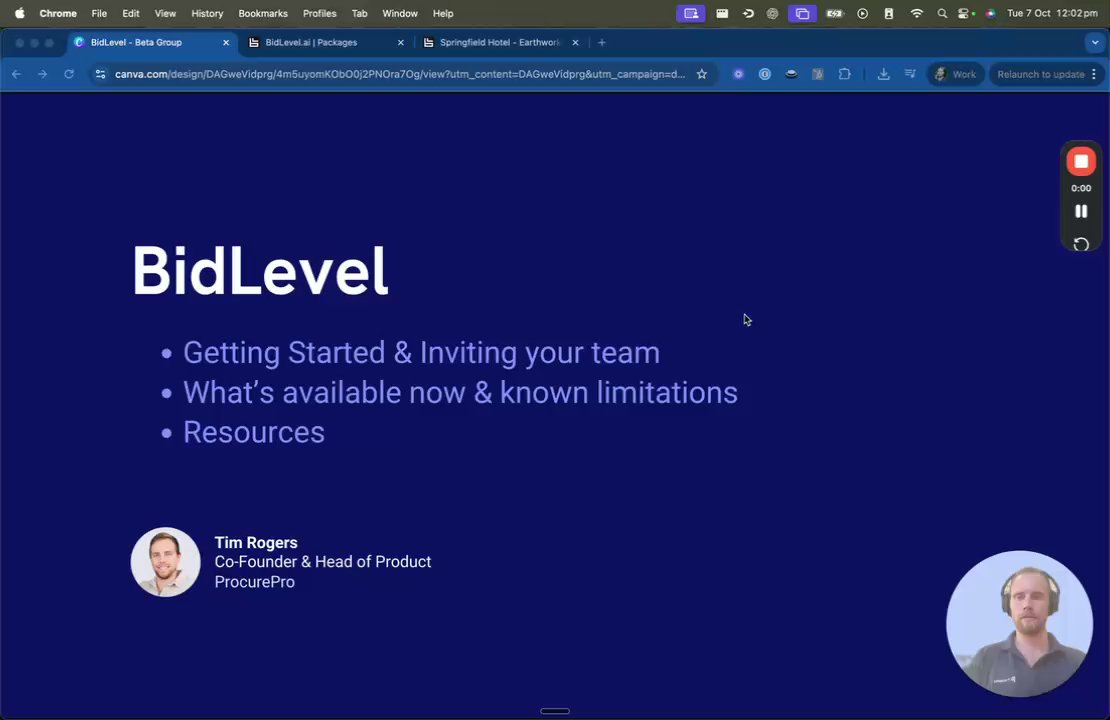1110x720 pixels.
Task: Open the ChatGPT menu bar icon
Action: coord(772,13)
